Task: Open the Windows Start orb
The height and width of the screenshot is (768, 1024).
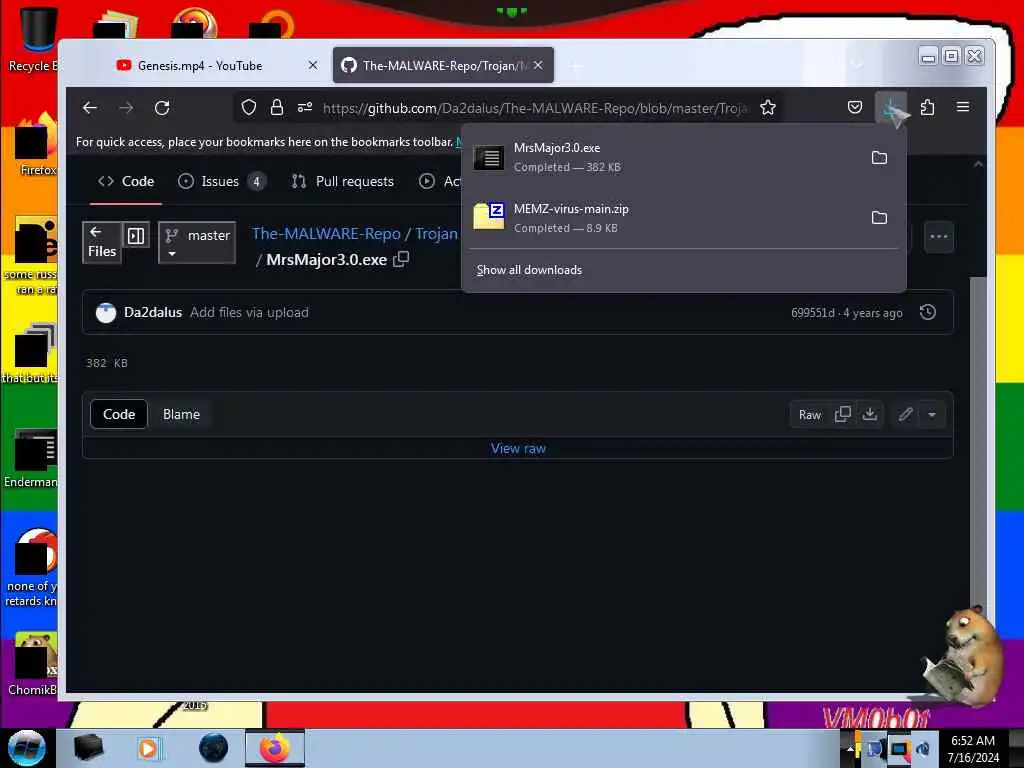Action: tap(27, 748)
